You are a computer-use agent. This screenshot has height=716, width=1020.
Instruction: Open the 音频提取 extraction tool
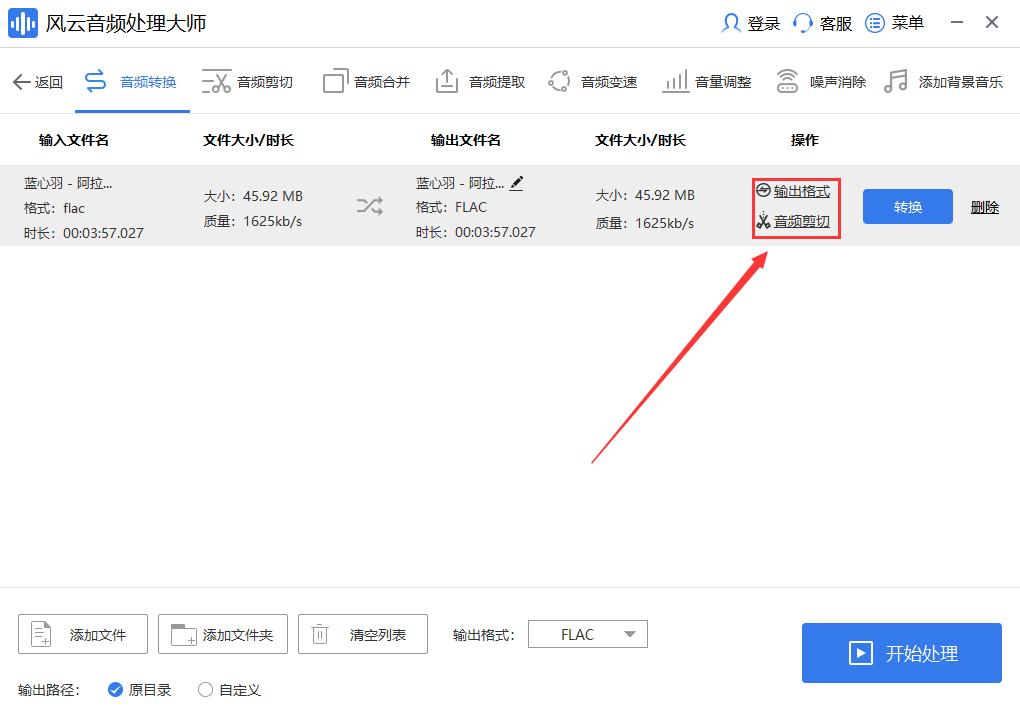coord(480,81)
